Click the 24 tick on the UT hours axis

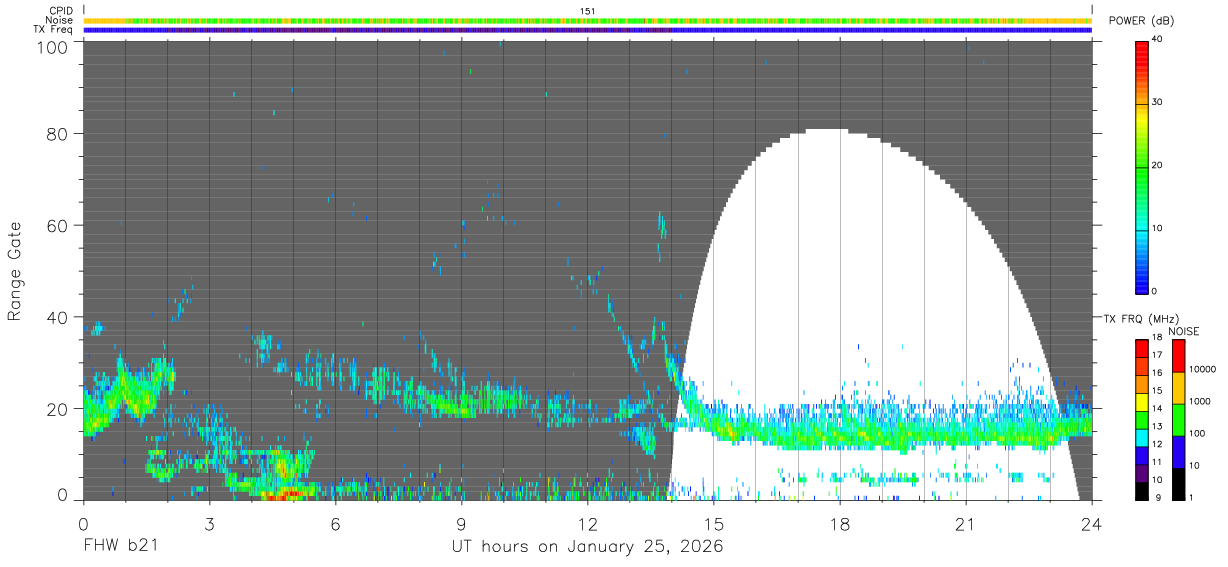[x=1092, y=522]
